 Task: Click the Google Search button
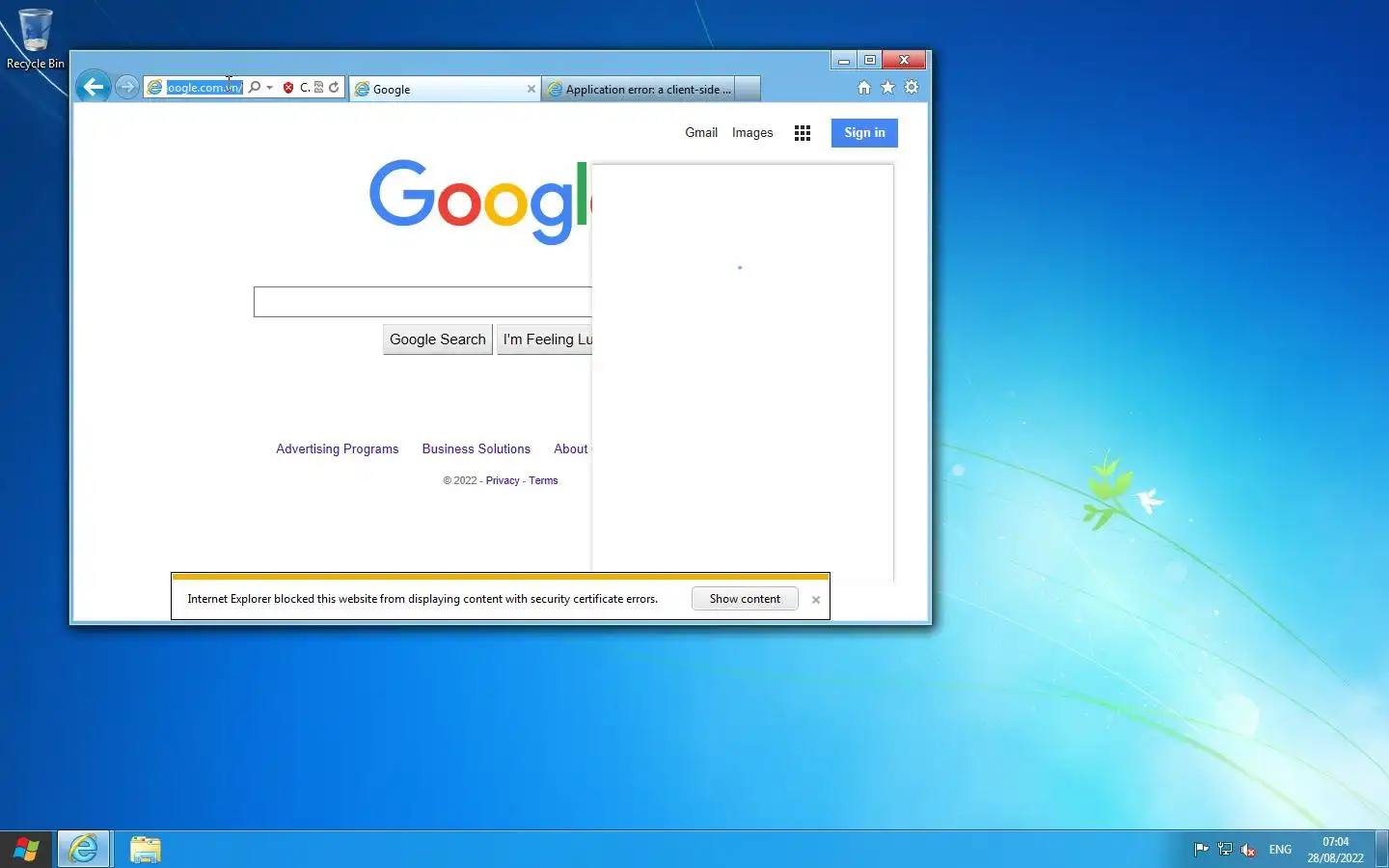(x=438, y=339)
